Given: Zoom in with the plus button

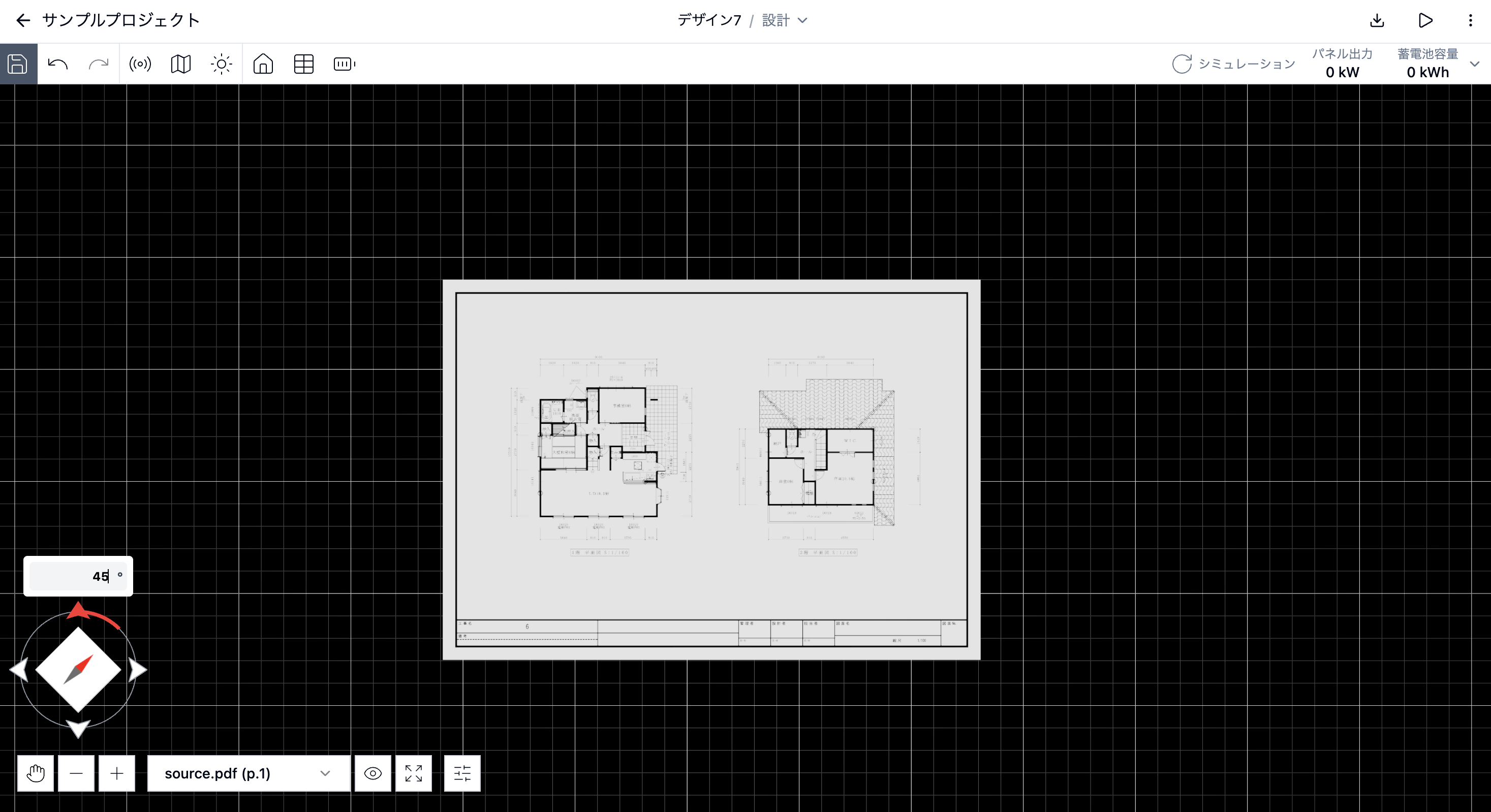Looking at the screenshot, I should [x=117, y=773].
